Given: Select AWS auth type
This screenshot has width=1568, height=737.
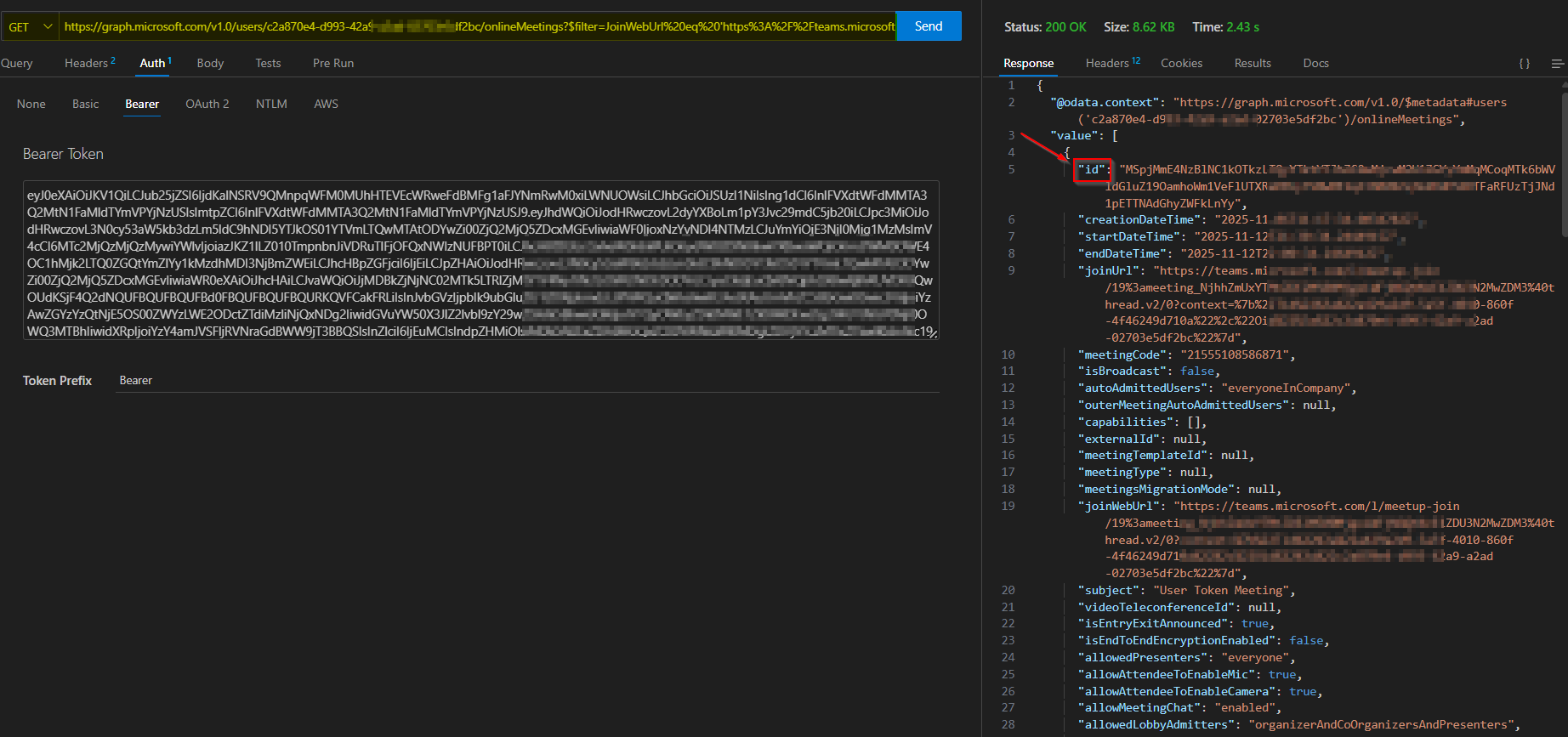Looking at the screenshot, I should tap(326, 104).
